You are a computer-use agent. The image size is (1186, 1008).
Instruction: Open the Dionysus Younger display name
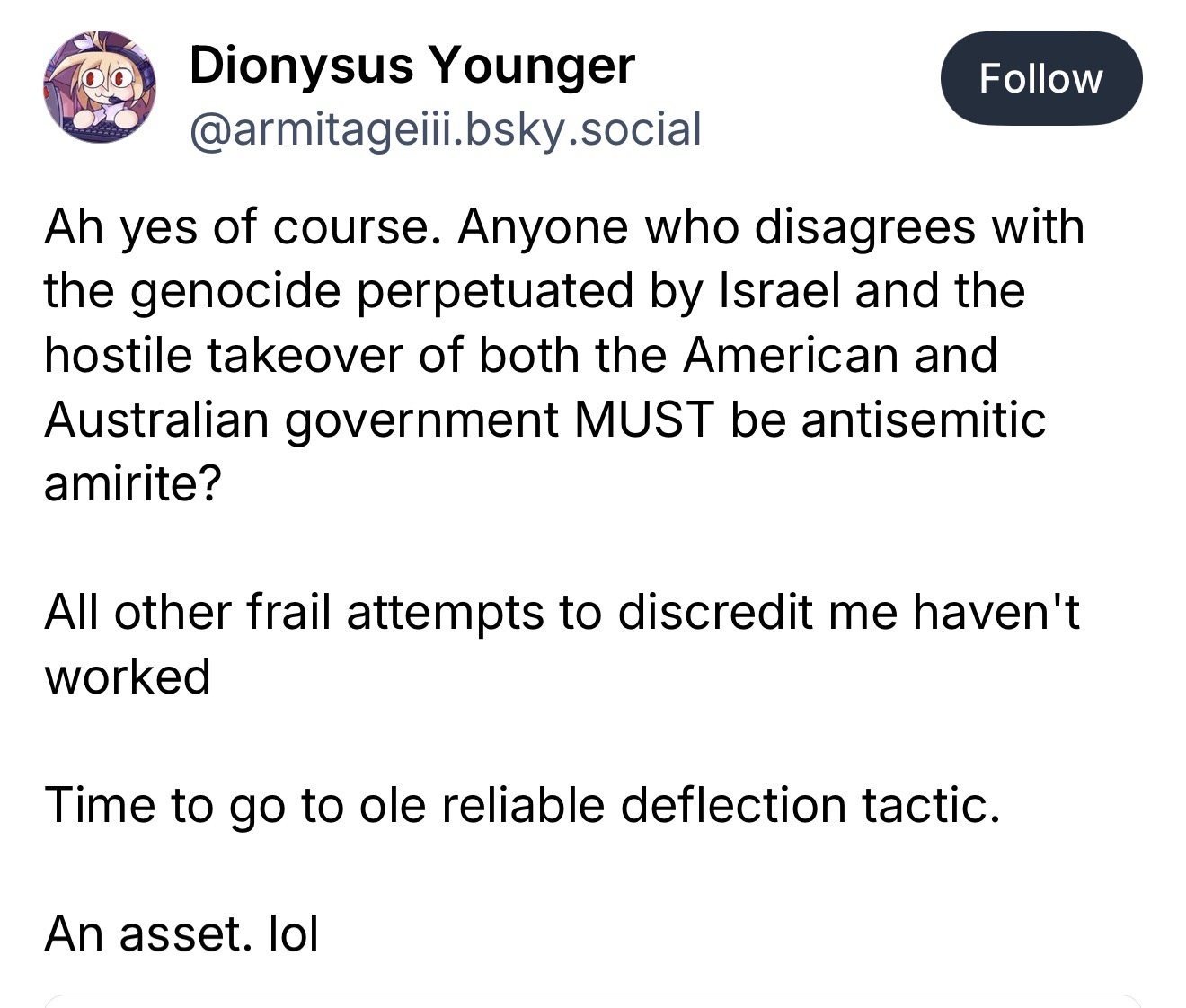point(412,66)
